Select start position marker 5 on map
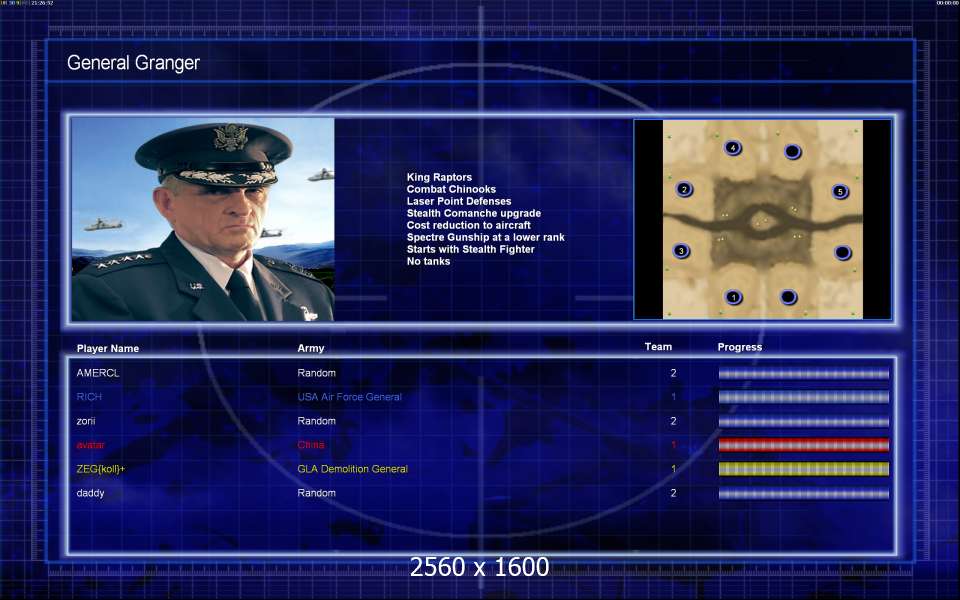Viewport: 960px width, 600px height. tap(840, 191)
